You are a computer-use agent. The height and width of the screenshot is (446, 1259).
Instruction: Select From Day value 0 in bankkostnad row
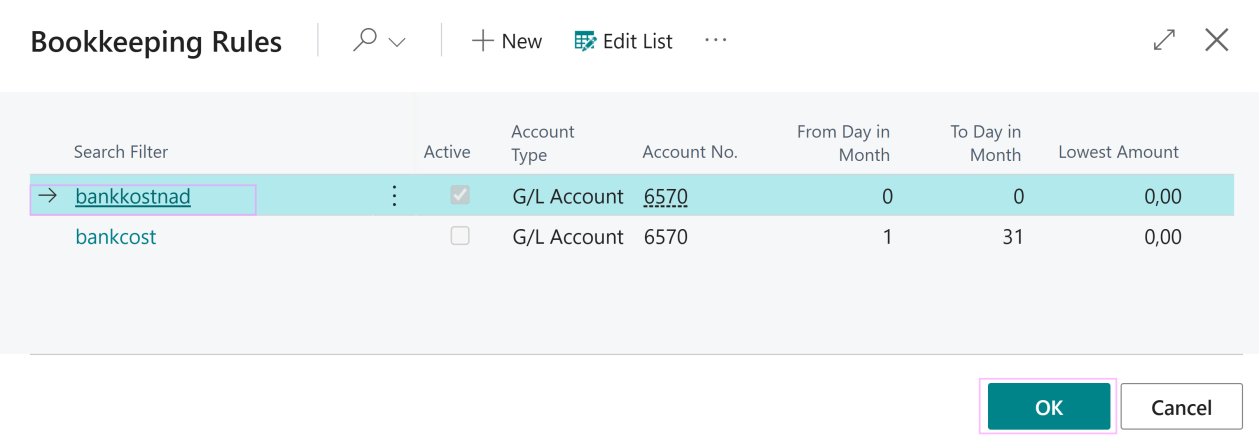point(887,197)
